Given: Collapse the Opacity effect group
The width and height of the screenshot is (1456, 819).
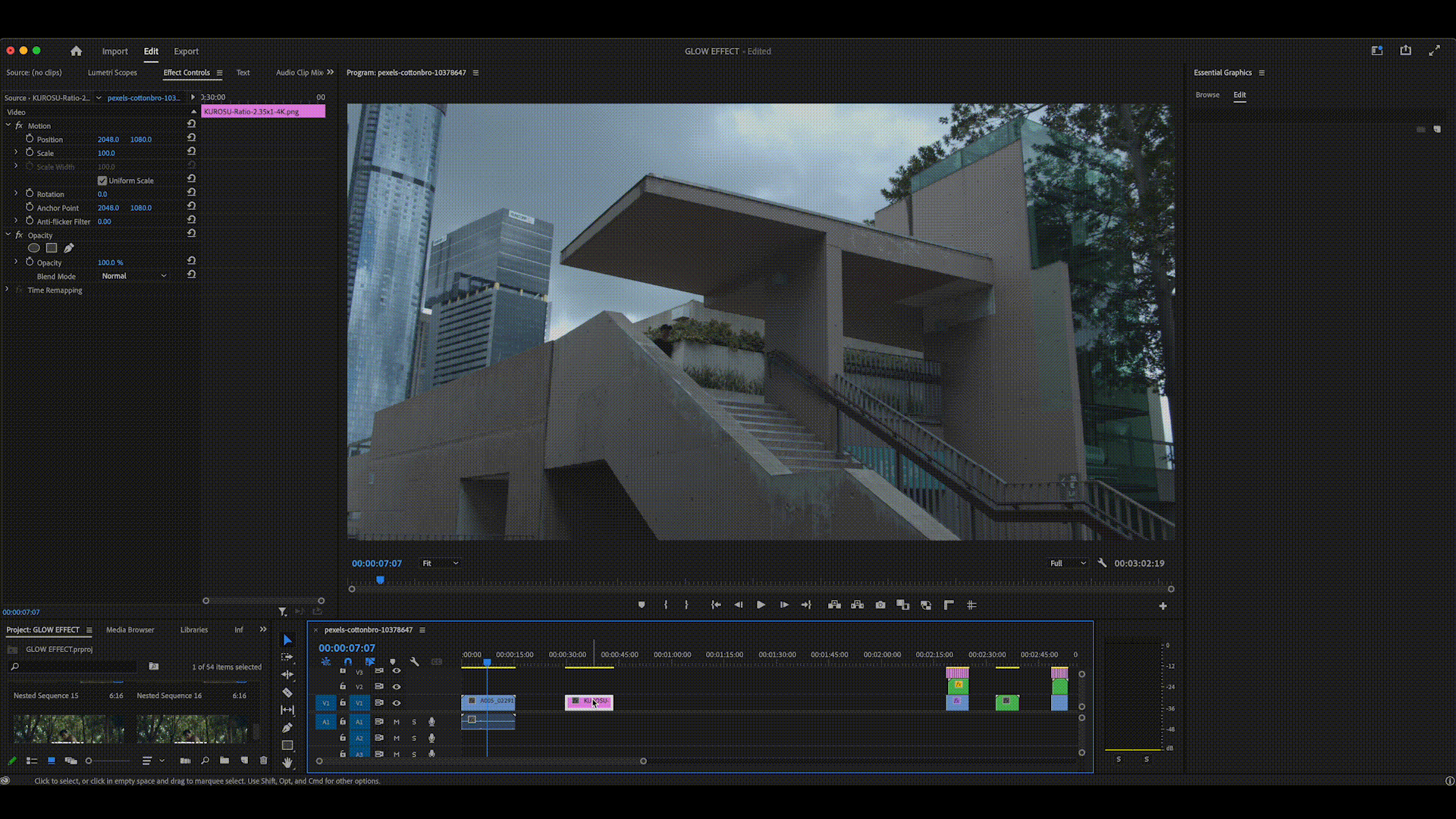Looking at the screenshot, I should (x=8, y=235).
